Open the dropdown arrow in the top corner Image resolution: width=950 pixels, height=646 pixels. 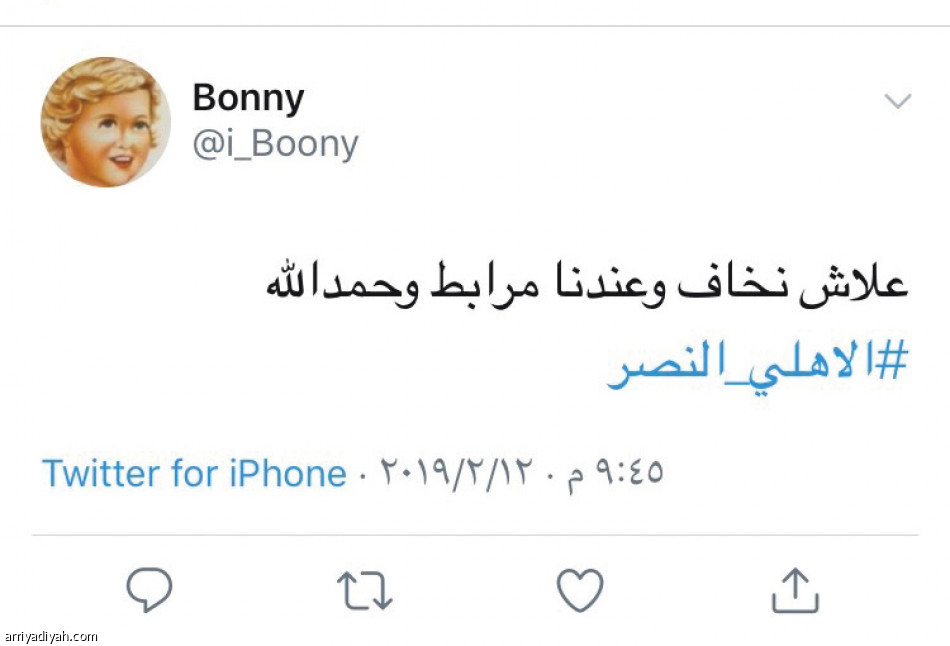click(x=899, y=100)
